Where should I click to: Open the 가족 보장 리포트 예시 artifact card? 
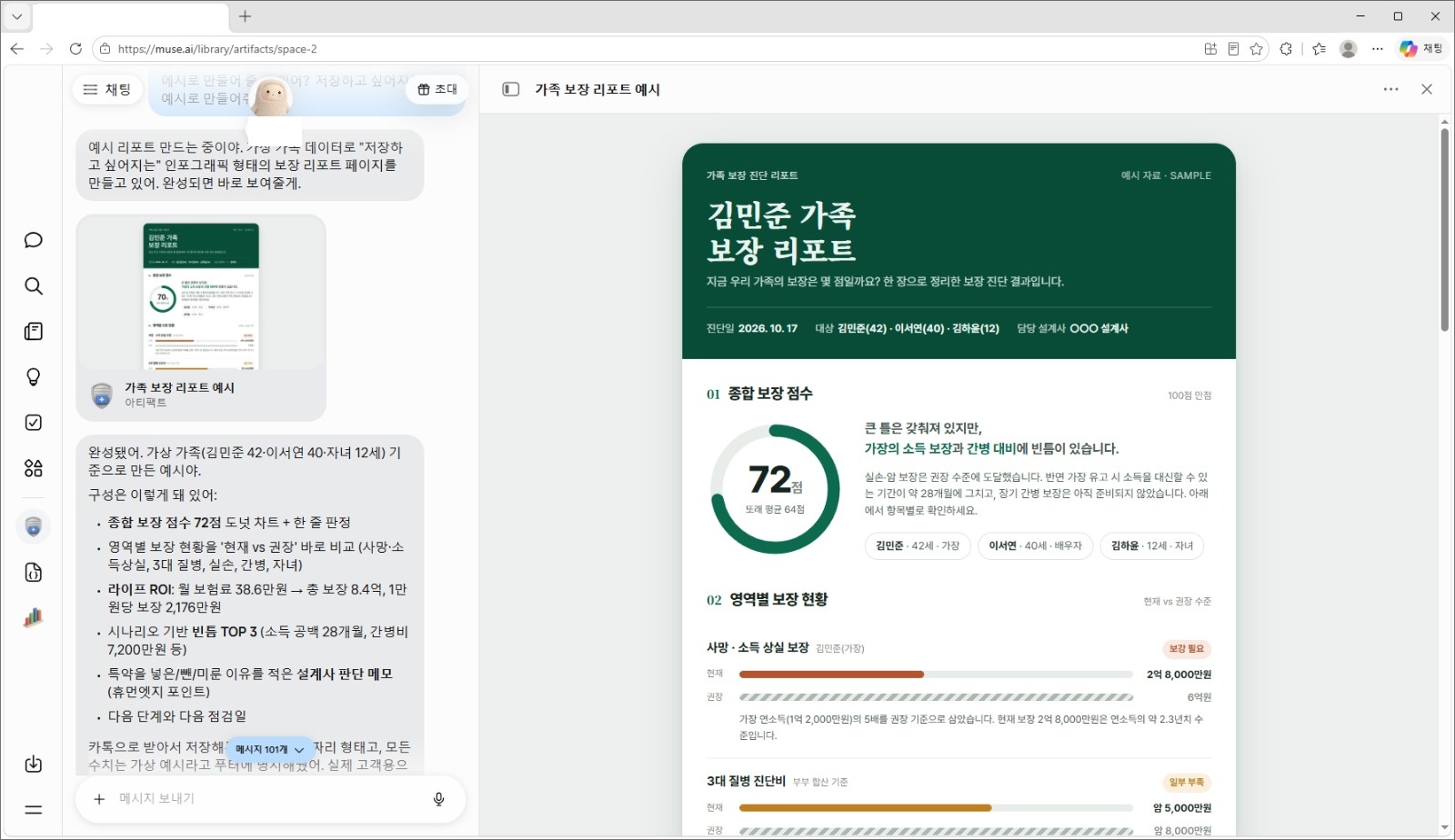pos(201,318)
